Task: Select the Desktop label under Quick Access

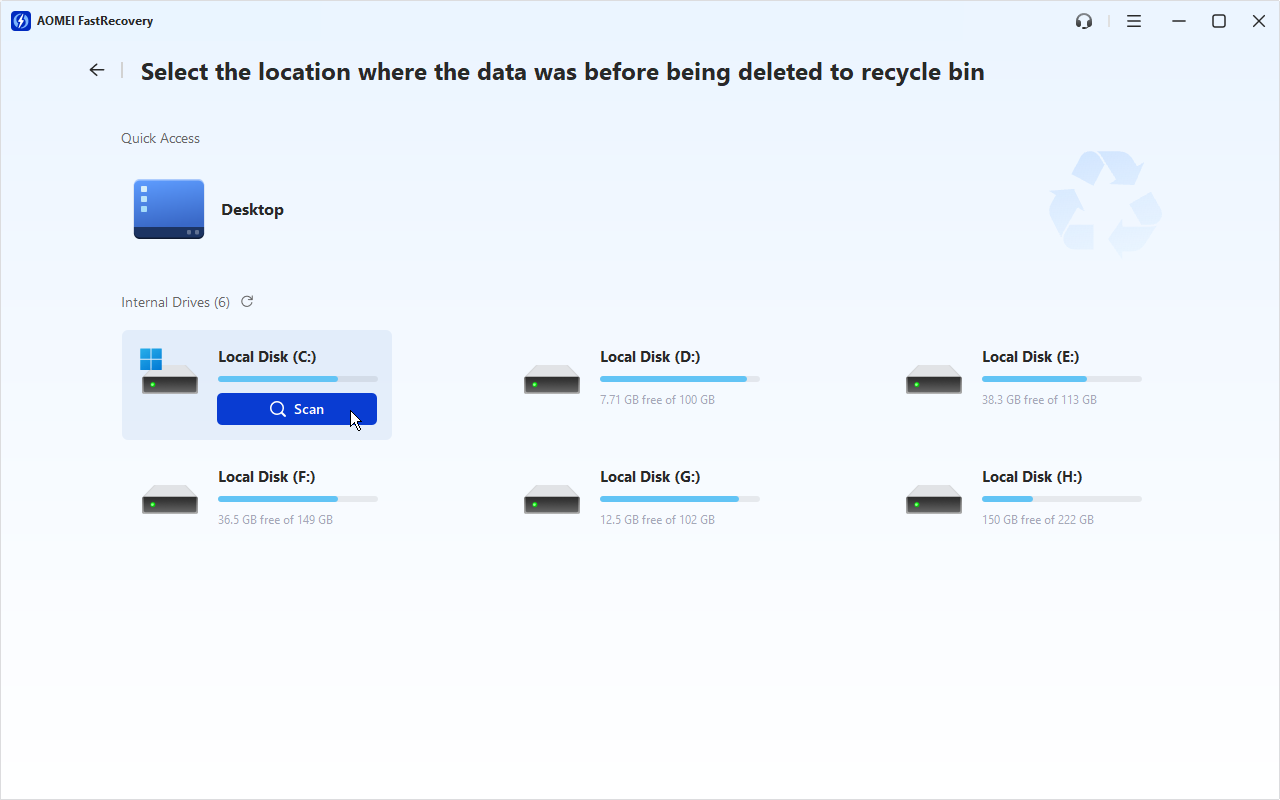Action: tap(252, 209)
